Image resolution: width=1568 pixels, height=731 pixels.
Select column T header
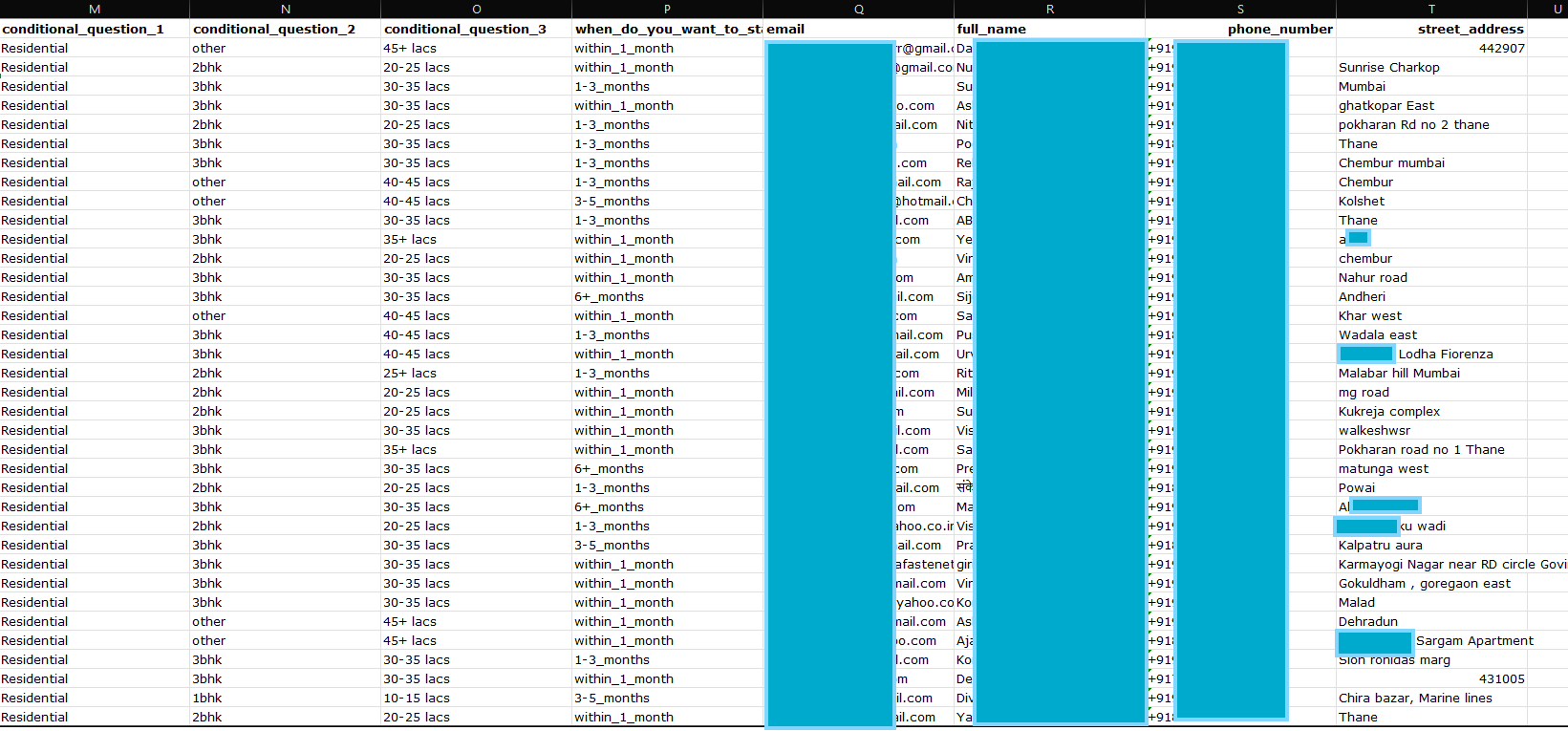tap(1432, 10)
